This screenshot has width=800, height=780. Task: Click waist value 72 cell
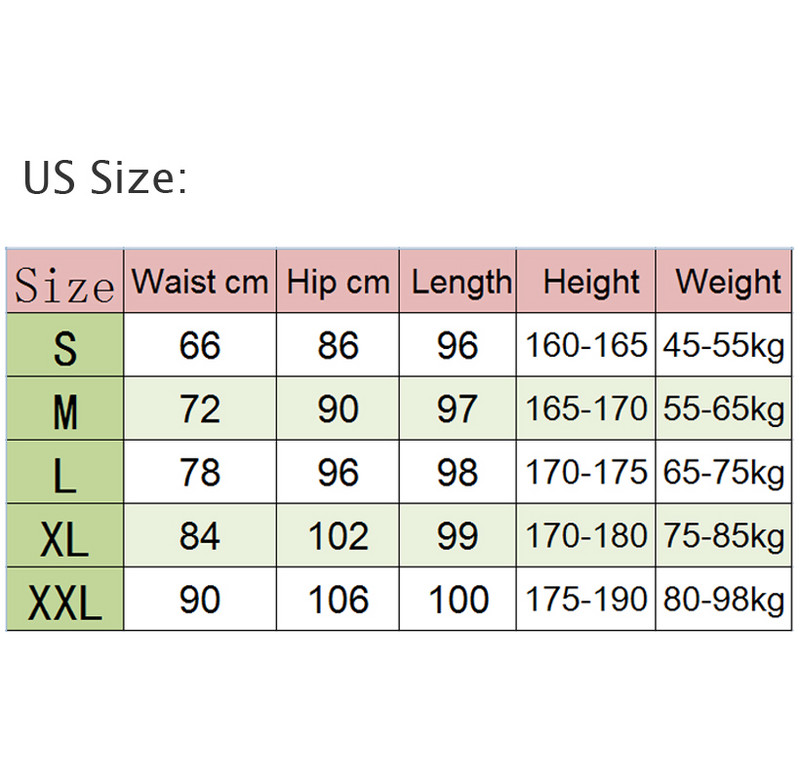200,409
